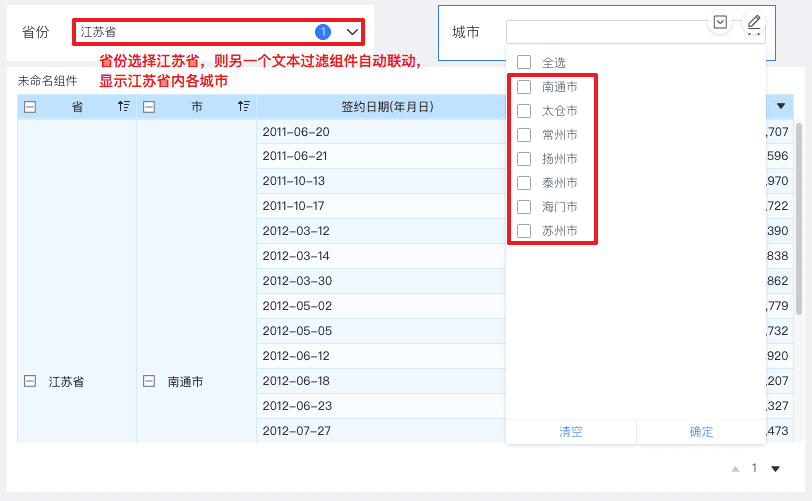The width and height of the screenshot is (812, 501).
Task: Collapse all in 市 column header
Action: point(149,107)
